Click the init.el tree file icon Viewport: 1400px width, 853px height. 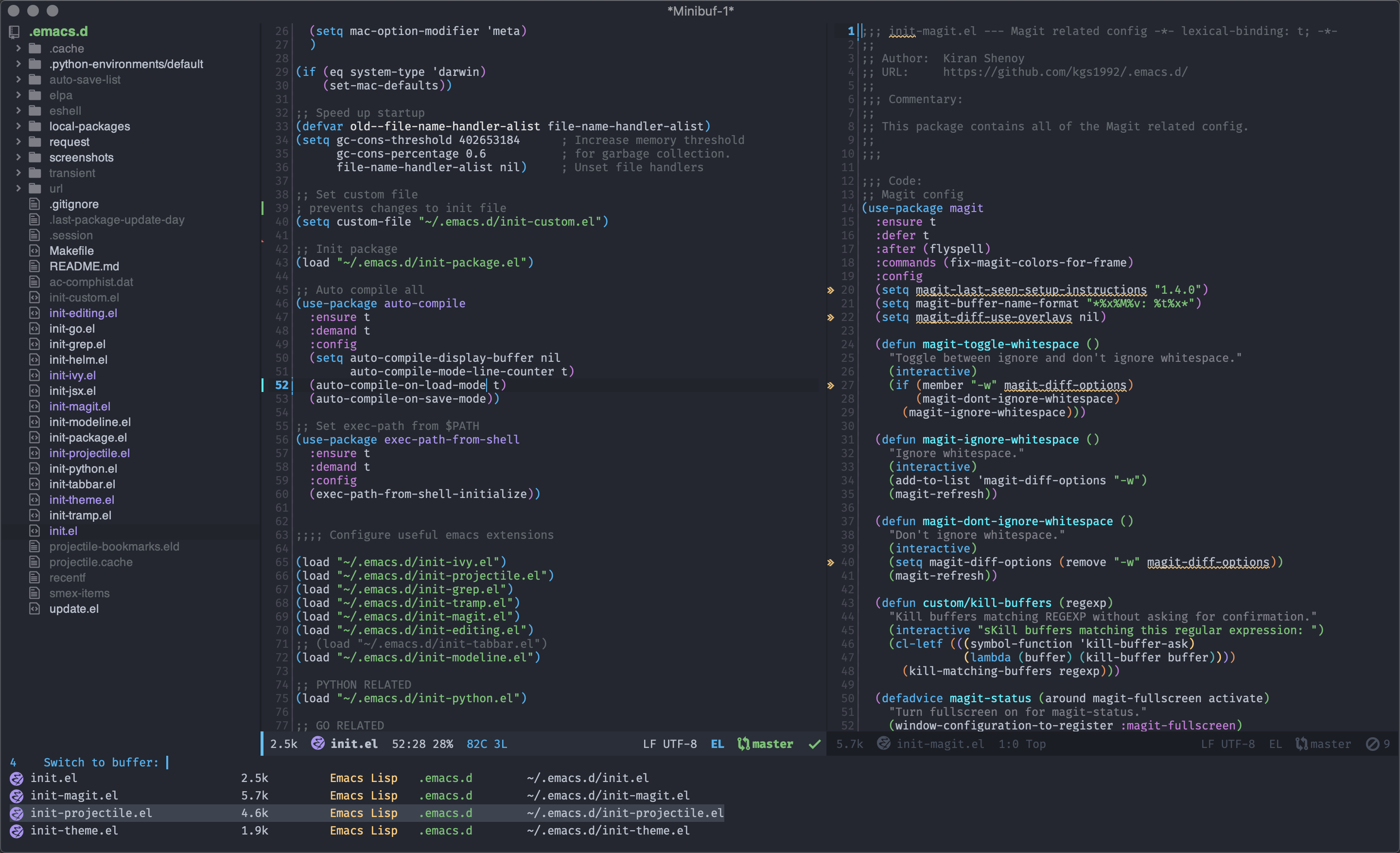tap(35, 531)
